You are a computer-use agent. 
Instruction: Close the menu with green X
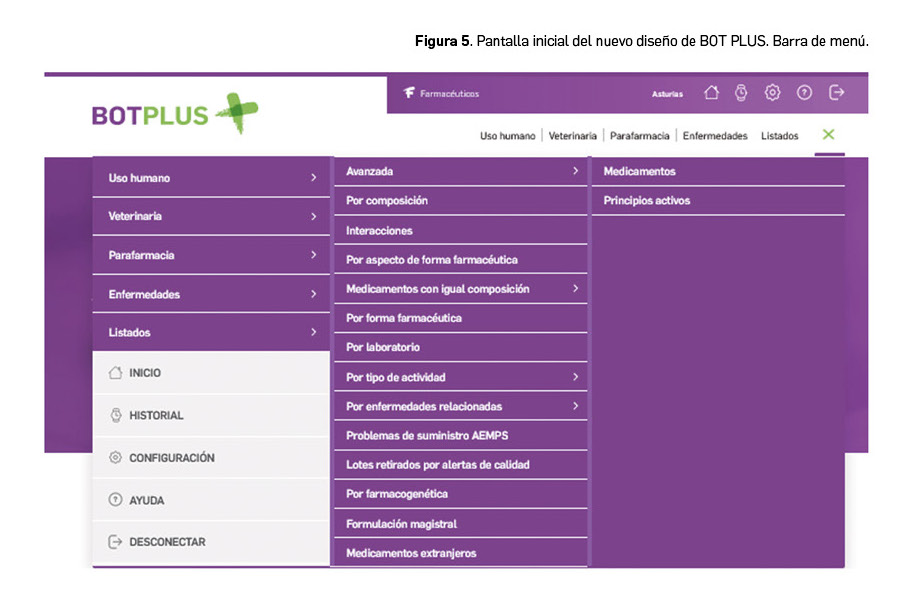pos(829,135)
